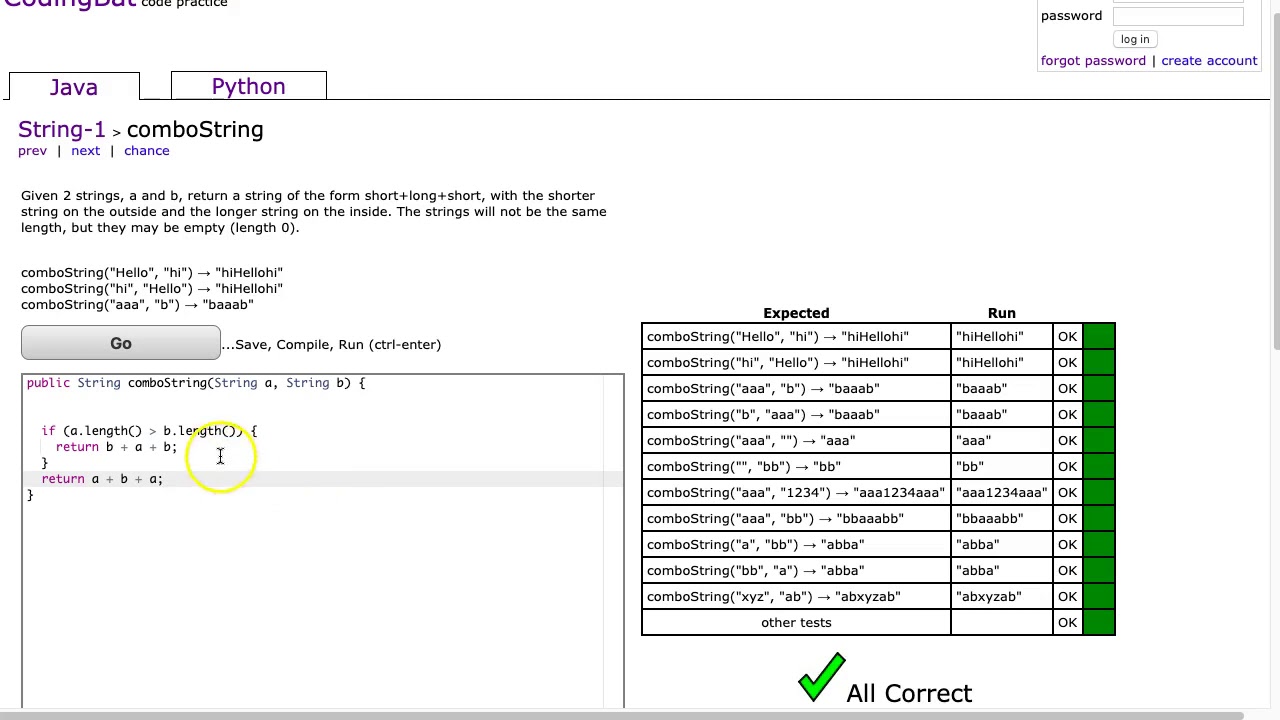Open the String-1 section link

point(62,130)
